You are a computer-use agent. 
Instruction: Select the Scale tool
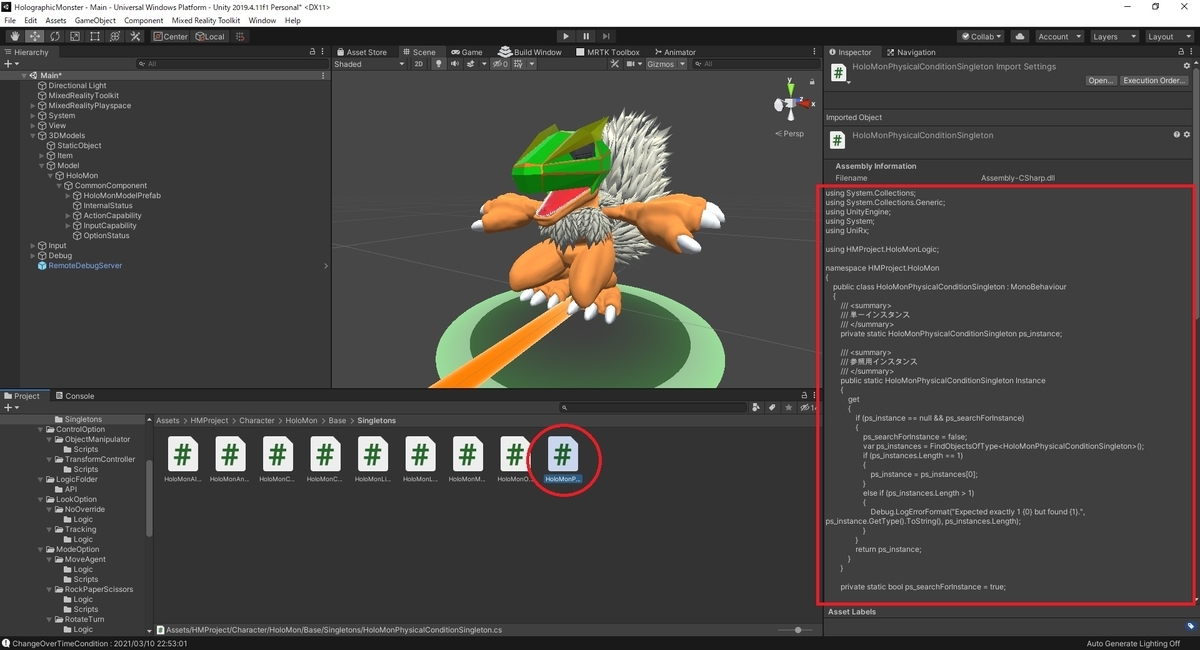[74, 36]
